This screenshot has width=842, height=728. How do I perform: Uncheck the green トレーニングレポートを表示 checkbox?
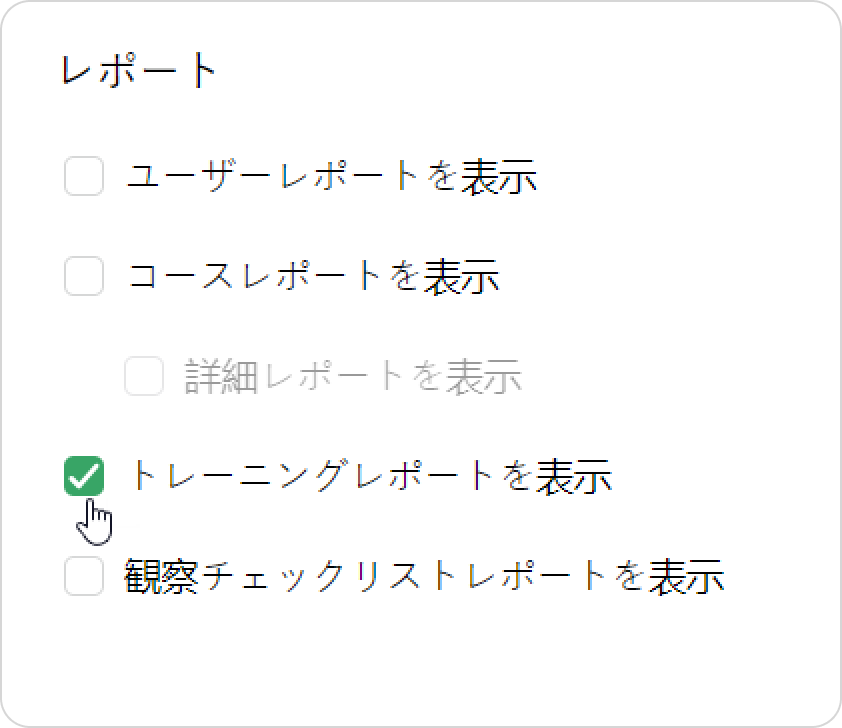point(84,476)
